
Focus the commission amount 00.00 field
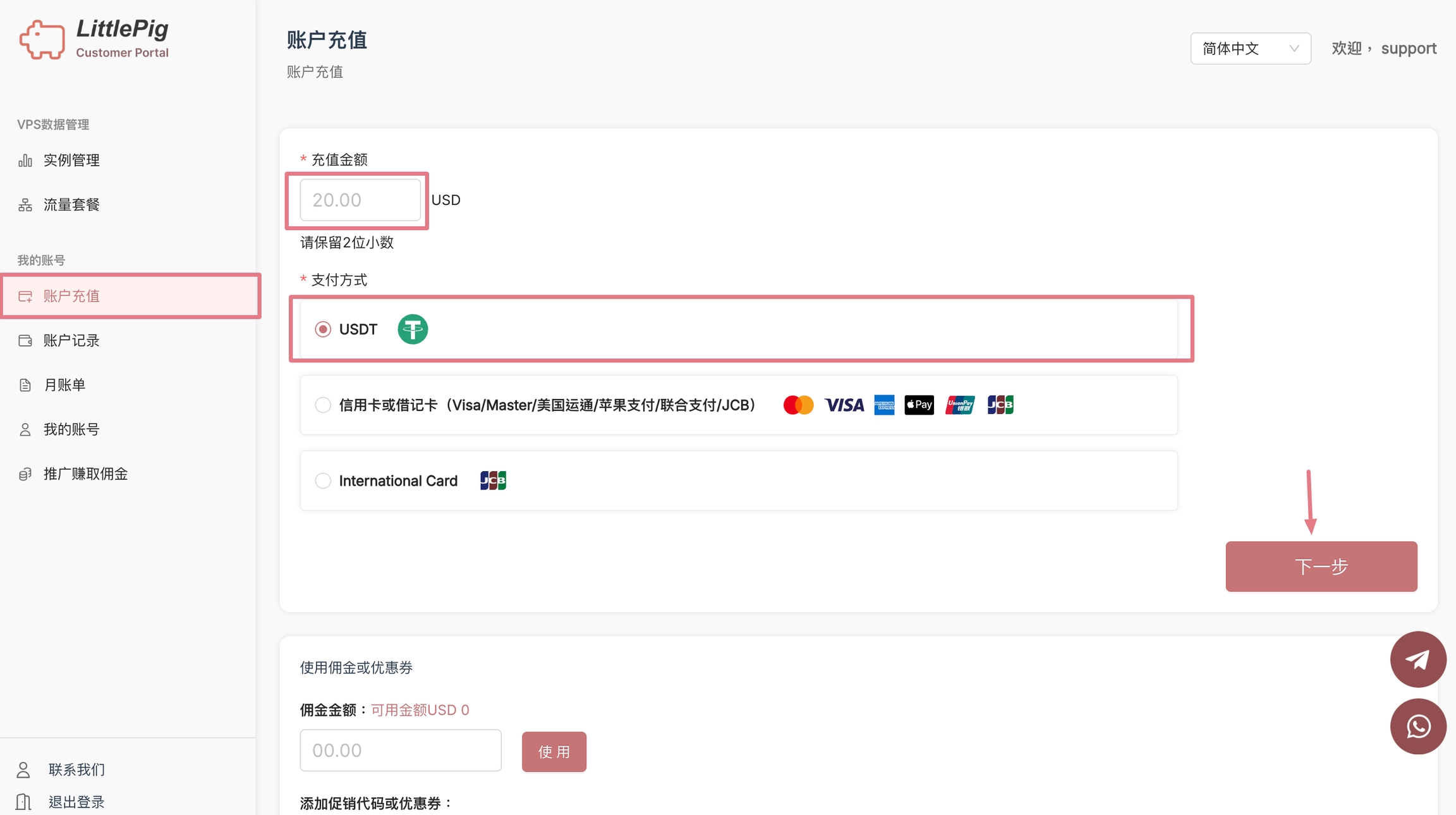coord(400,750)
